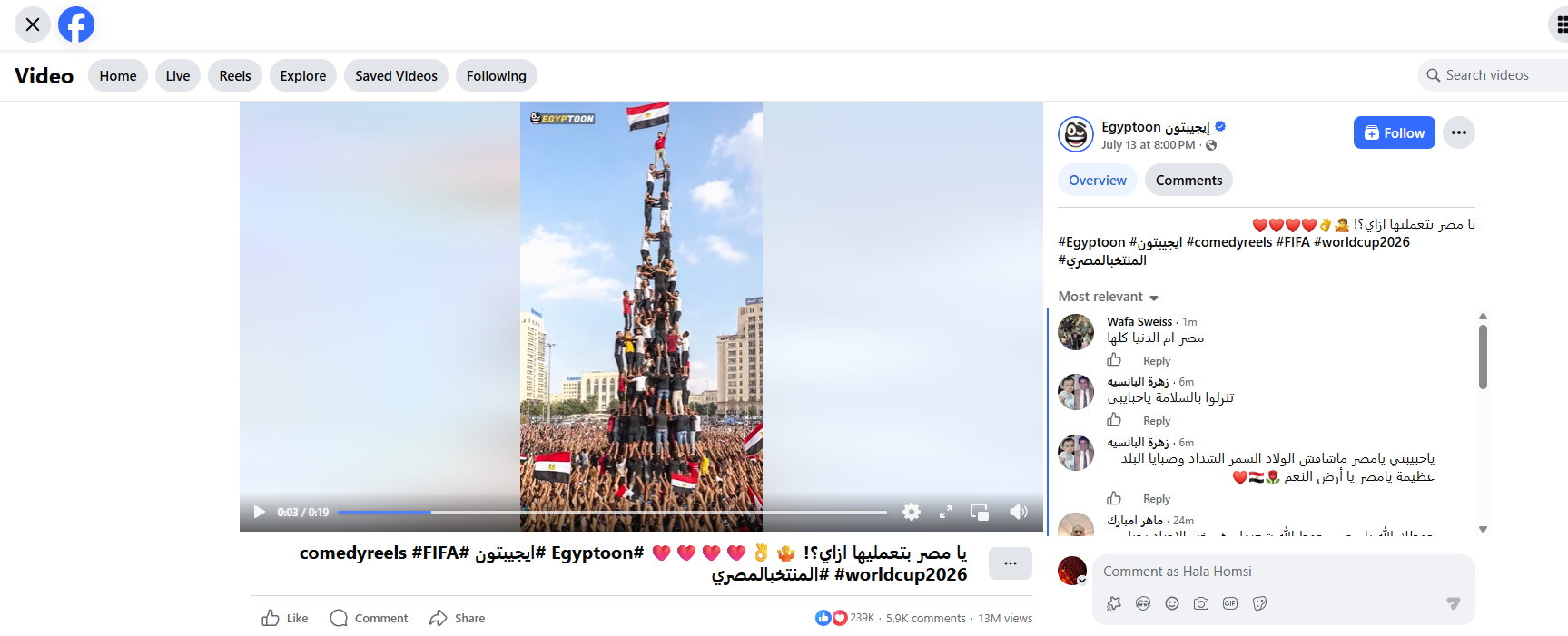The height and width of the screenshot is (636, 1568).
Task: Open Wafa Sweiss profile name
Action: coord(1139,321)
